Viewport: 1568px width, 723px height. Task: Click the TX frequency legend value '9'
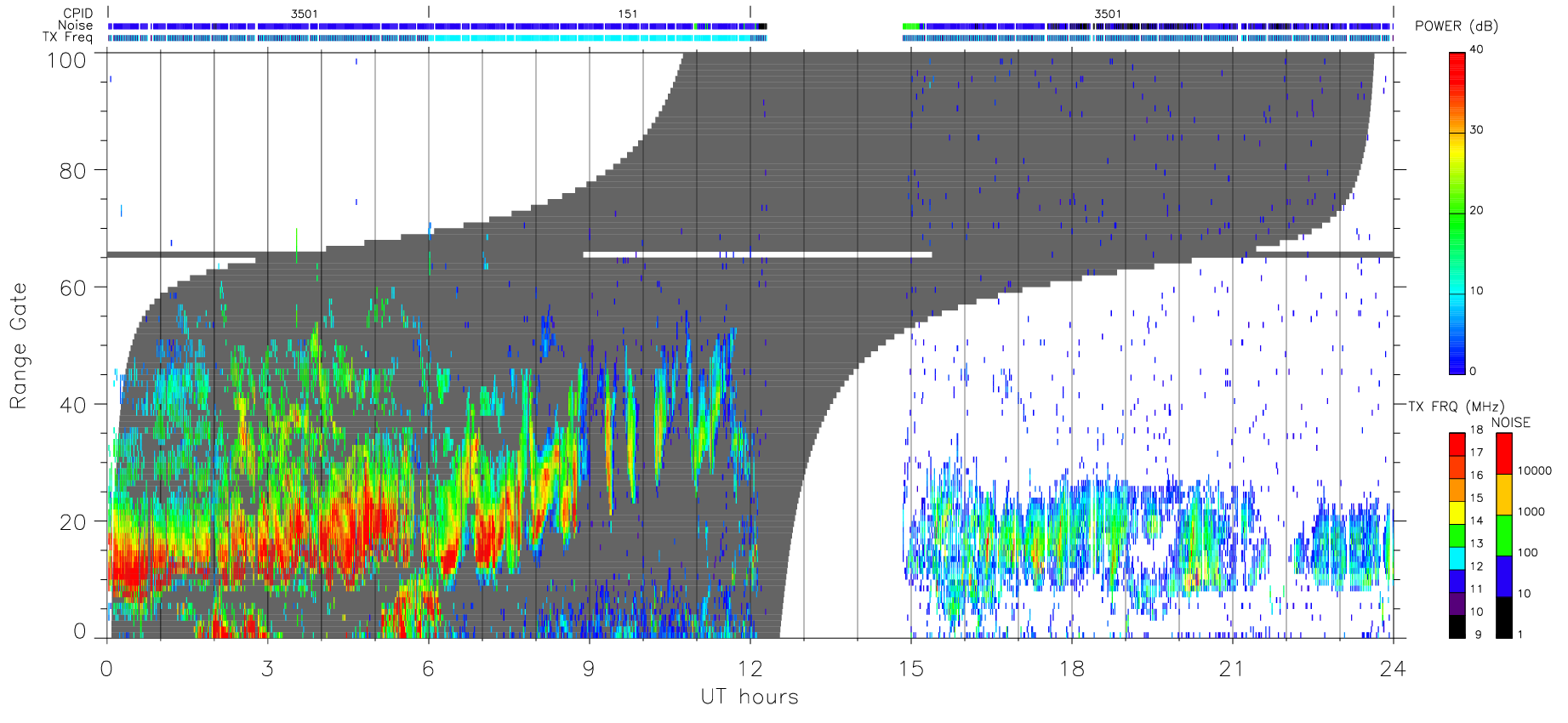point(1478,635)
